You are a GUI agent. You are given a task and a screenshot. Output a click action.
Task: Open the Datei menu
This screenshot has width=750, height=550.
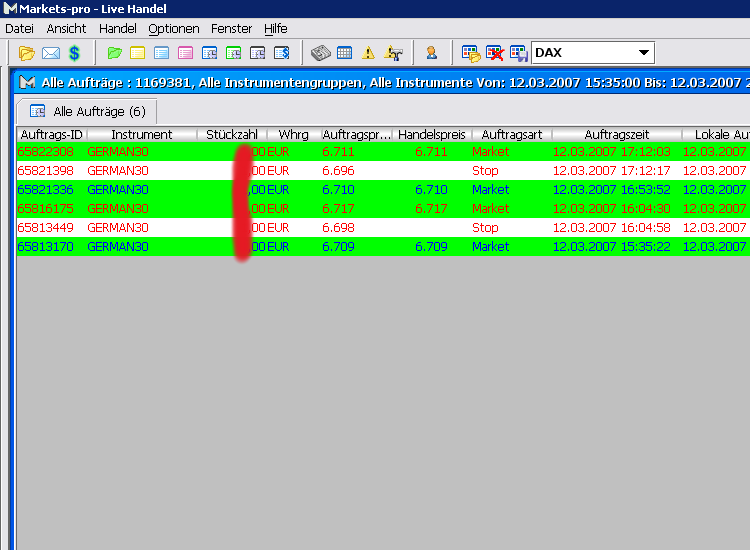20,29
